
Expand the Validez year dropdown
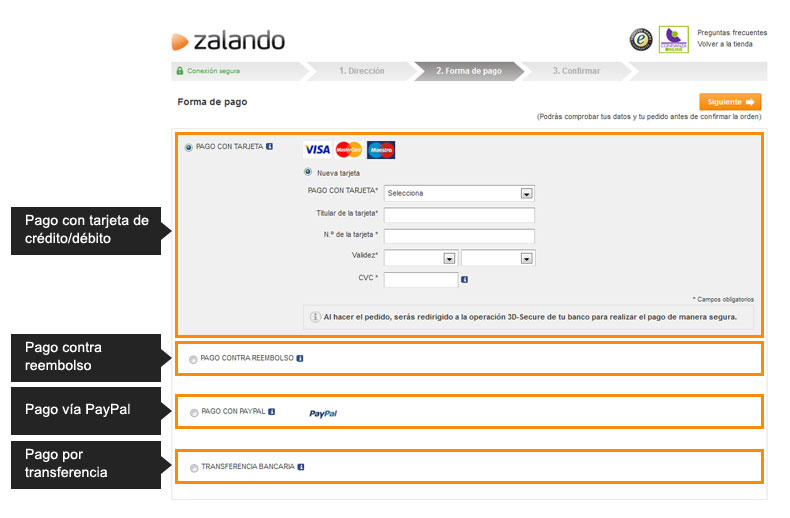tap(498, 258)
